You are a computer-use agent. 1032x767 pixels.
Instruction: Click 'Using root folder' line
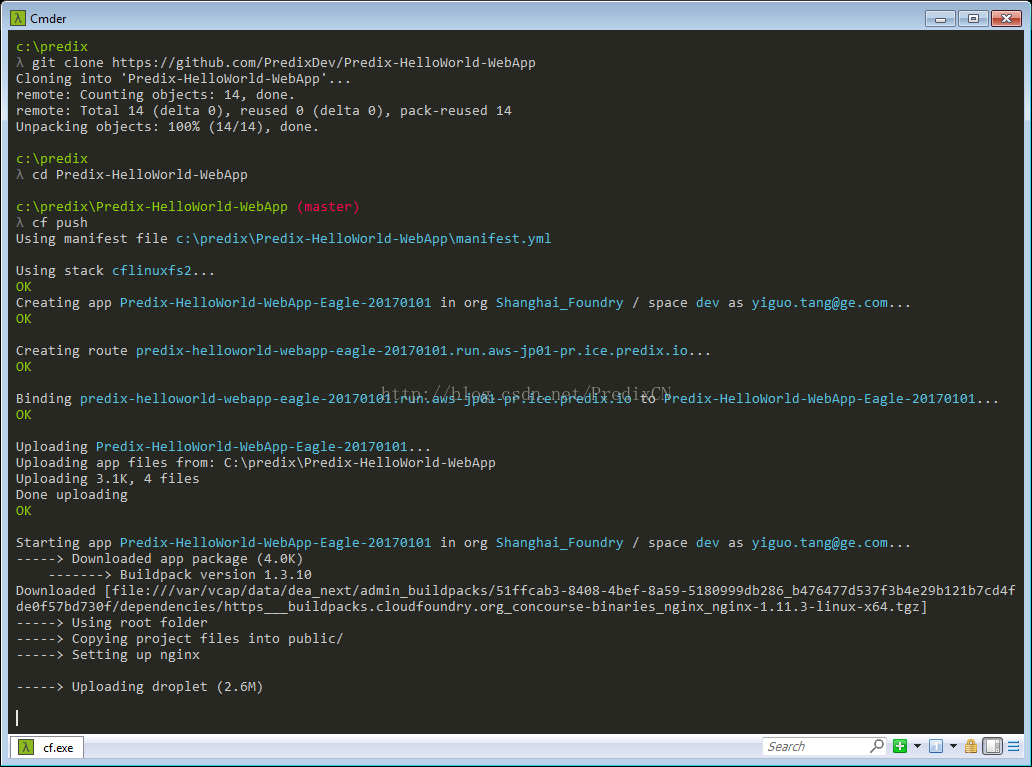click(112, 623)
